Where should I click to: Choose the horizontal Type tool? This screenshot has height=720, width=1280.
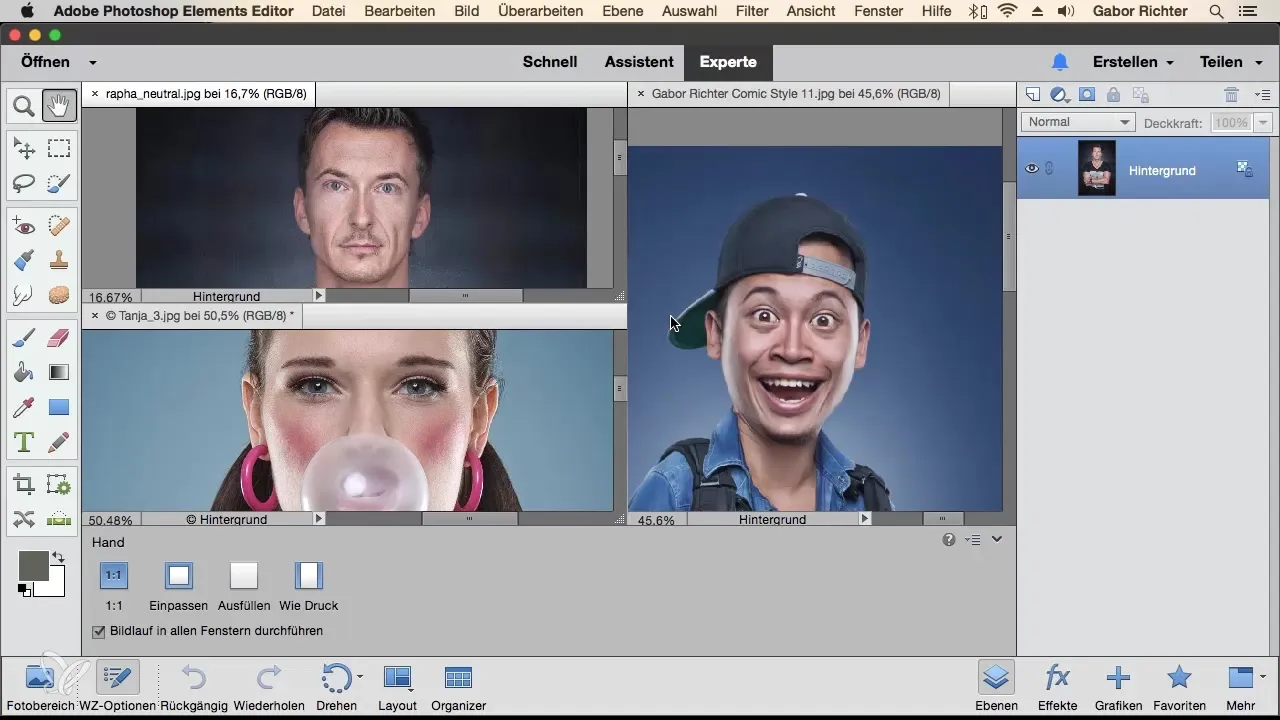tap(24, 442)
